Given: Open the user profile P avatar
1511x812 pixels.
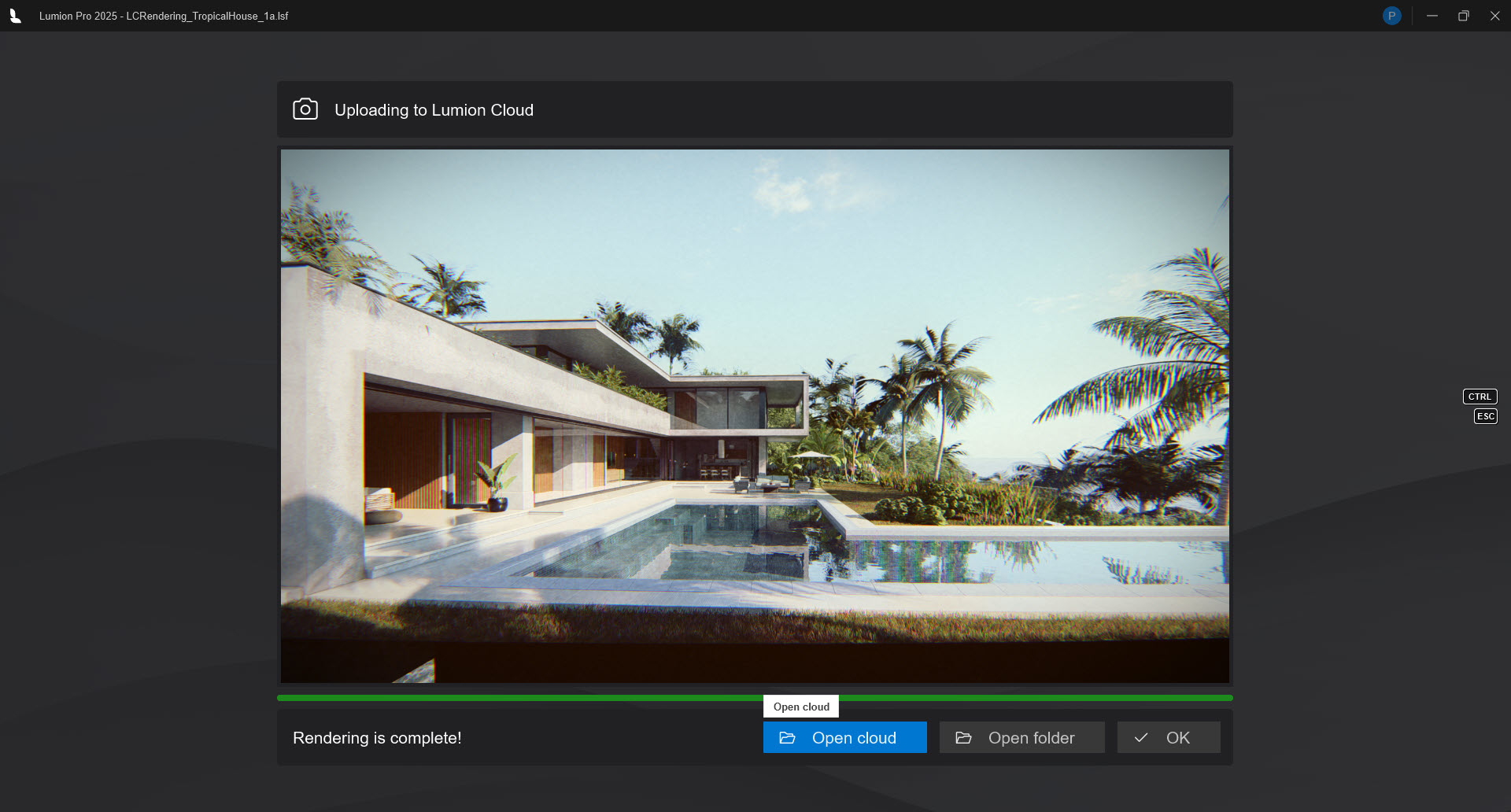Looking at the screenshot, I should (x=1391, y=16).
